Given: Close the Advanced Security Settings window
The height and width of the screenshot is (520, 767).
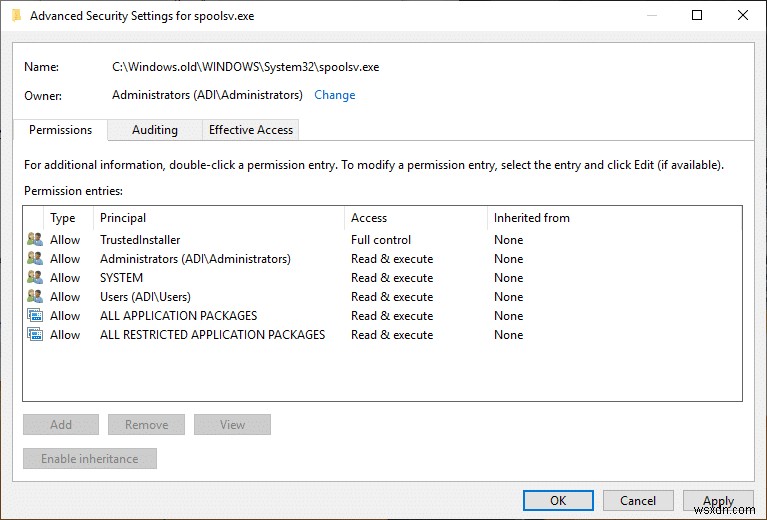Looking at the screenshot, I should pyautogui.click(x=743, y=16).
